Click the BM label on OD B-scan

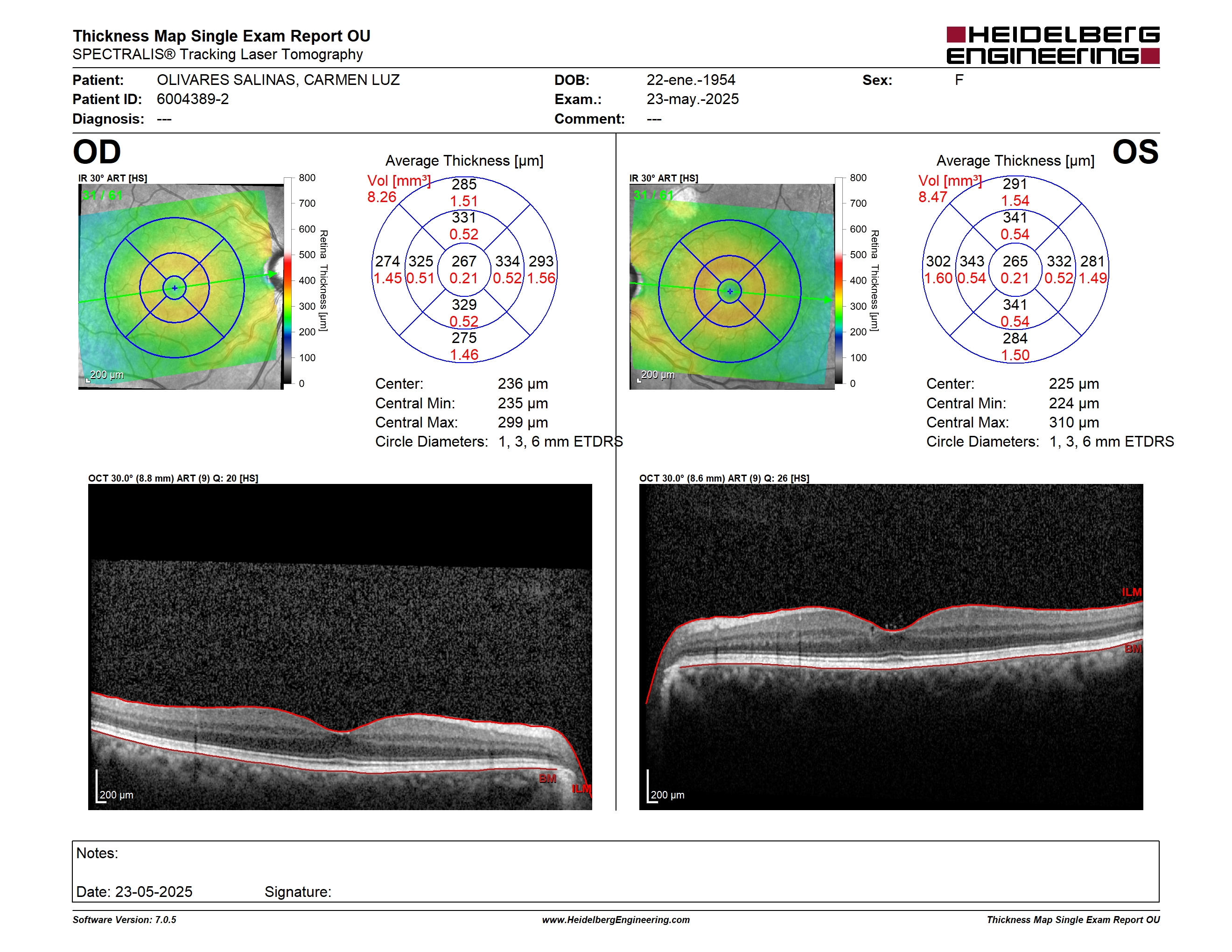(547, 779)
